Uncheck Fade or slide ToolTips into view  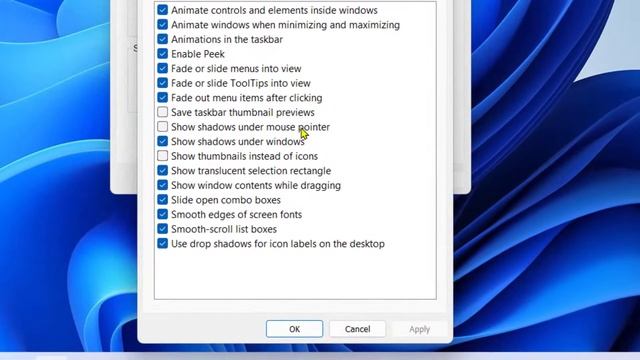click(x=162, y=83)
